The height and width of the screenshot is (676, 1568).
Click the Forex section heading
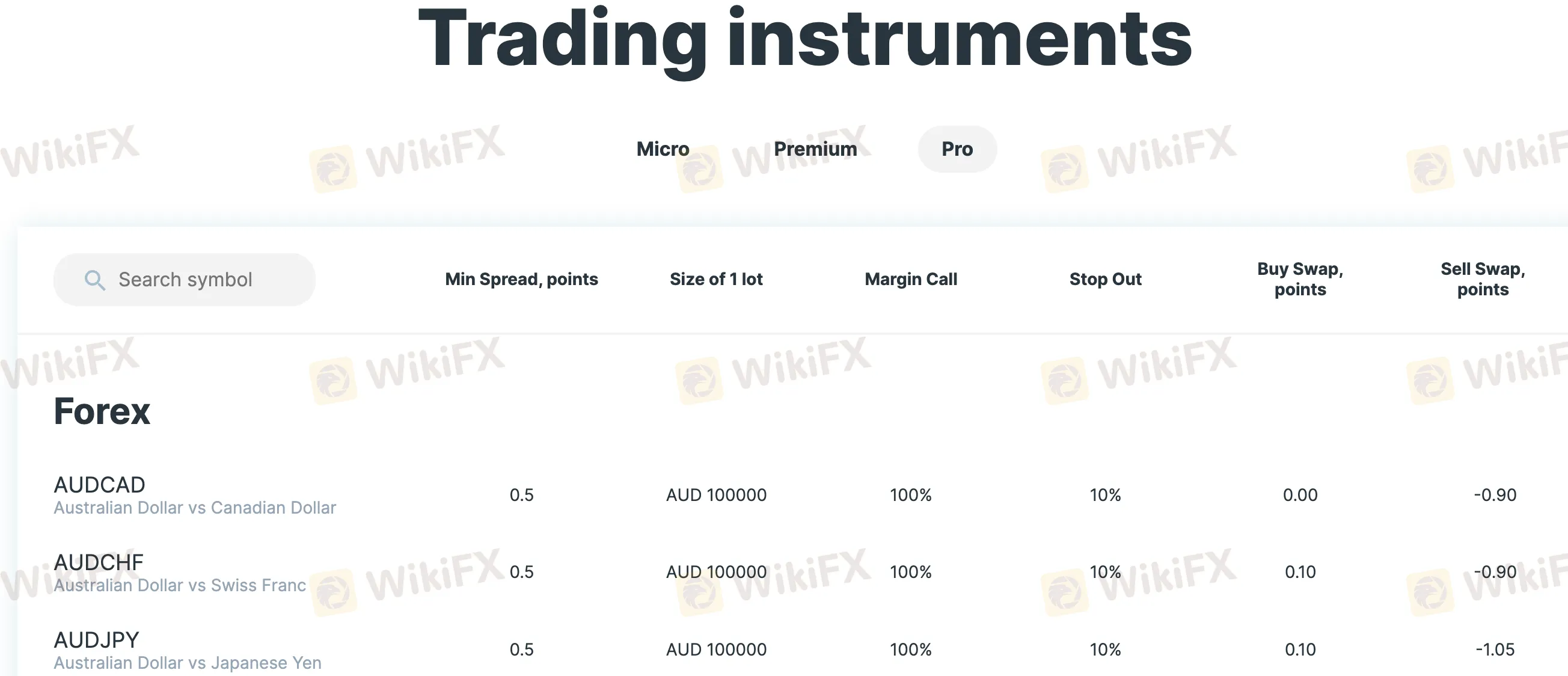tap(102, 411)
